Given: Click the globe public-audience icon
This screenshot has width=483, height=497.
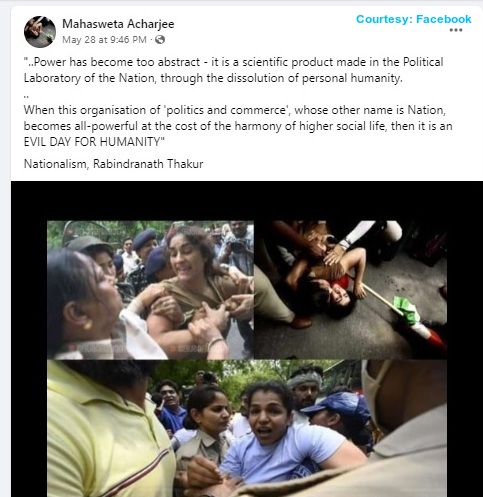Looking at the screenshot, I should 160,40.
